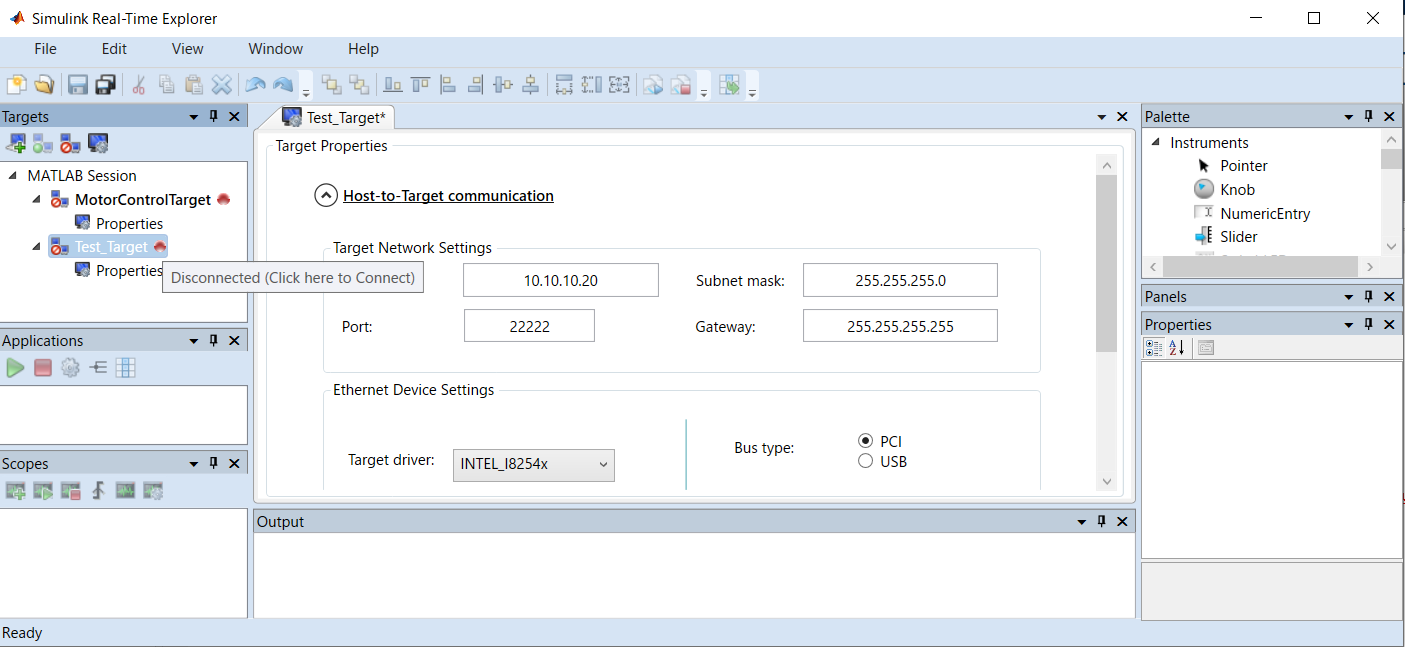The height and width of the screenshot is (647, 1405).
Task: Select the USB bus type radio button
Action: point(865,461)
